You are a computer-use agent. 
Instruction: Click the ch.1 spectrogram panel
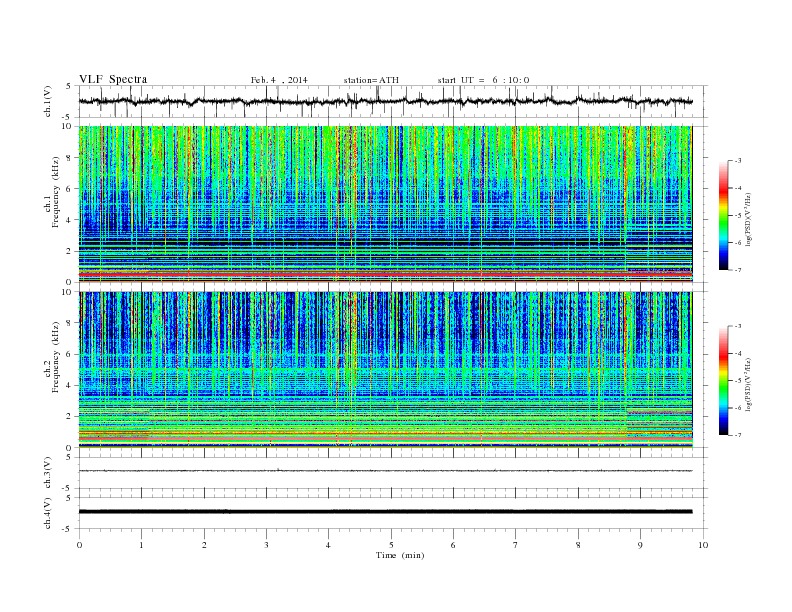(x=385, y=204)
